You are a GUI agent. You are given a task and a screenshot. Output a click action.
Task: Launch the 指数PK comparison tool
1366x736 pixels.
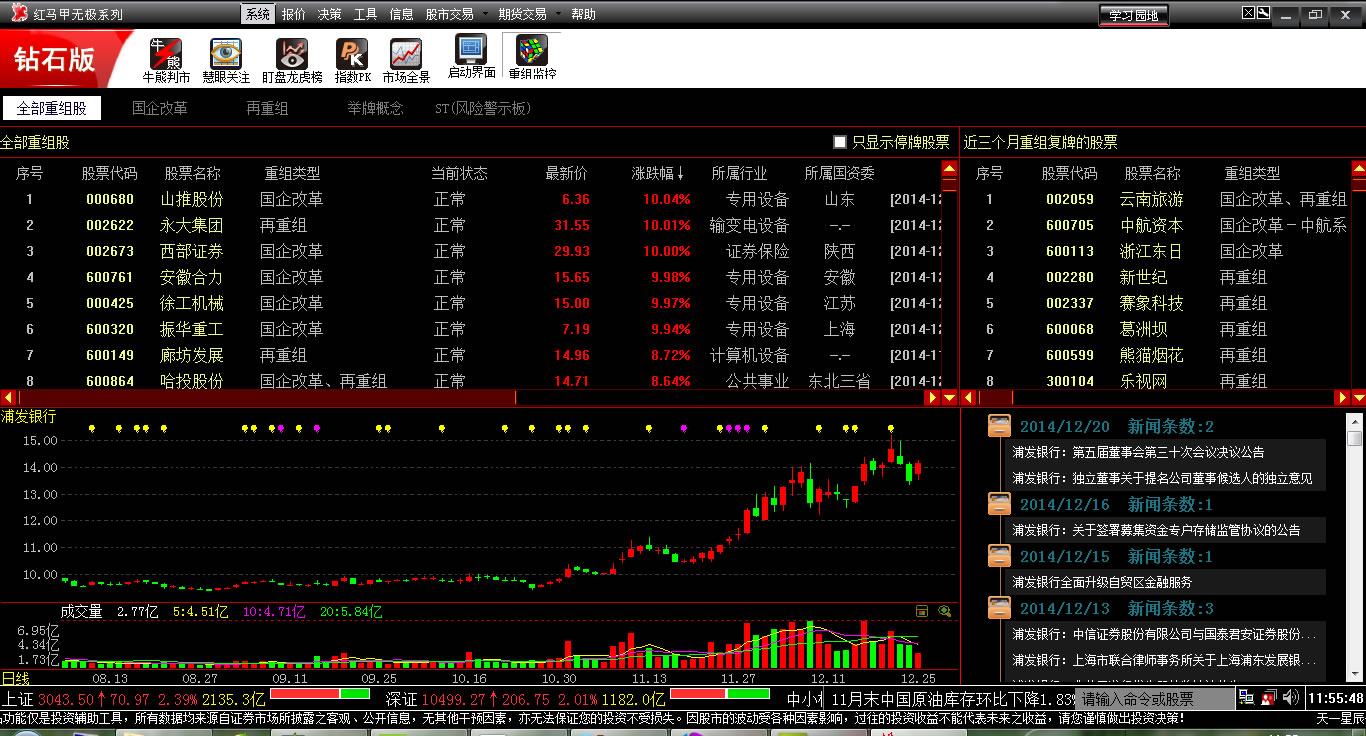tap(352, 60)
